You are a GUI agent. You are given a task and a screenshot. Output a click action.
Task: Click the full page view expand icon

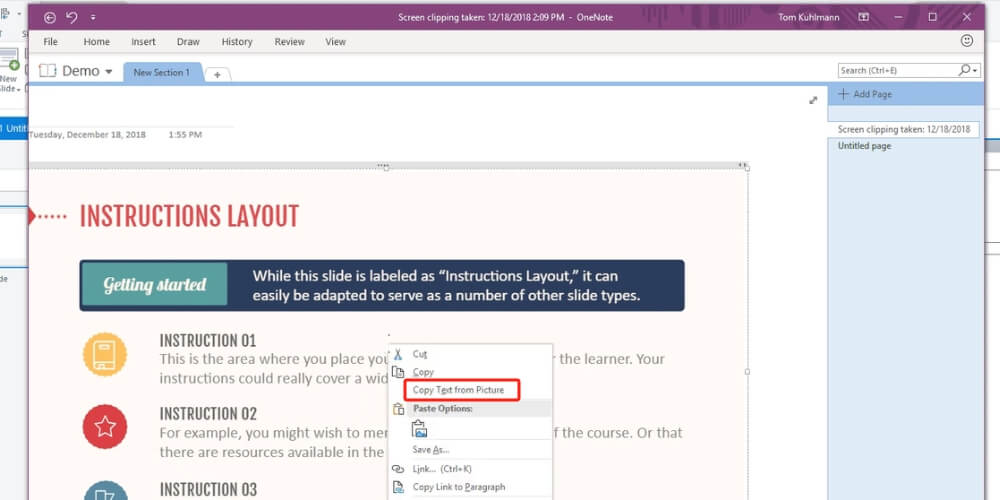pyautogui.click(x=813, y=100)
